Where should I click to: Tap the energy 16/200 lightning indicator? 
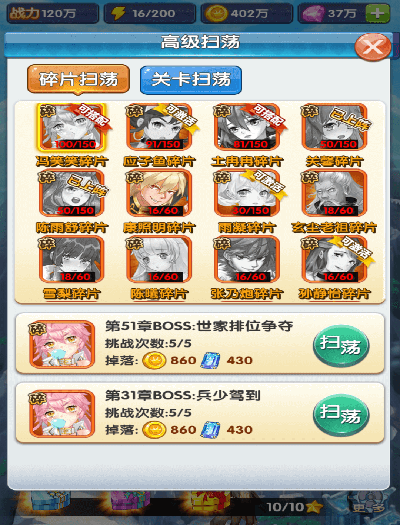coord(150,13)
